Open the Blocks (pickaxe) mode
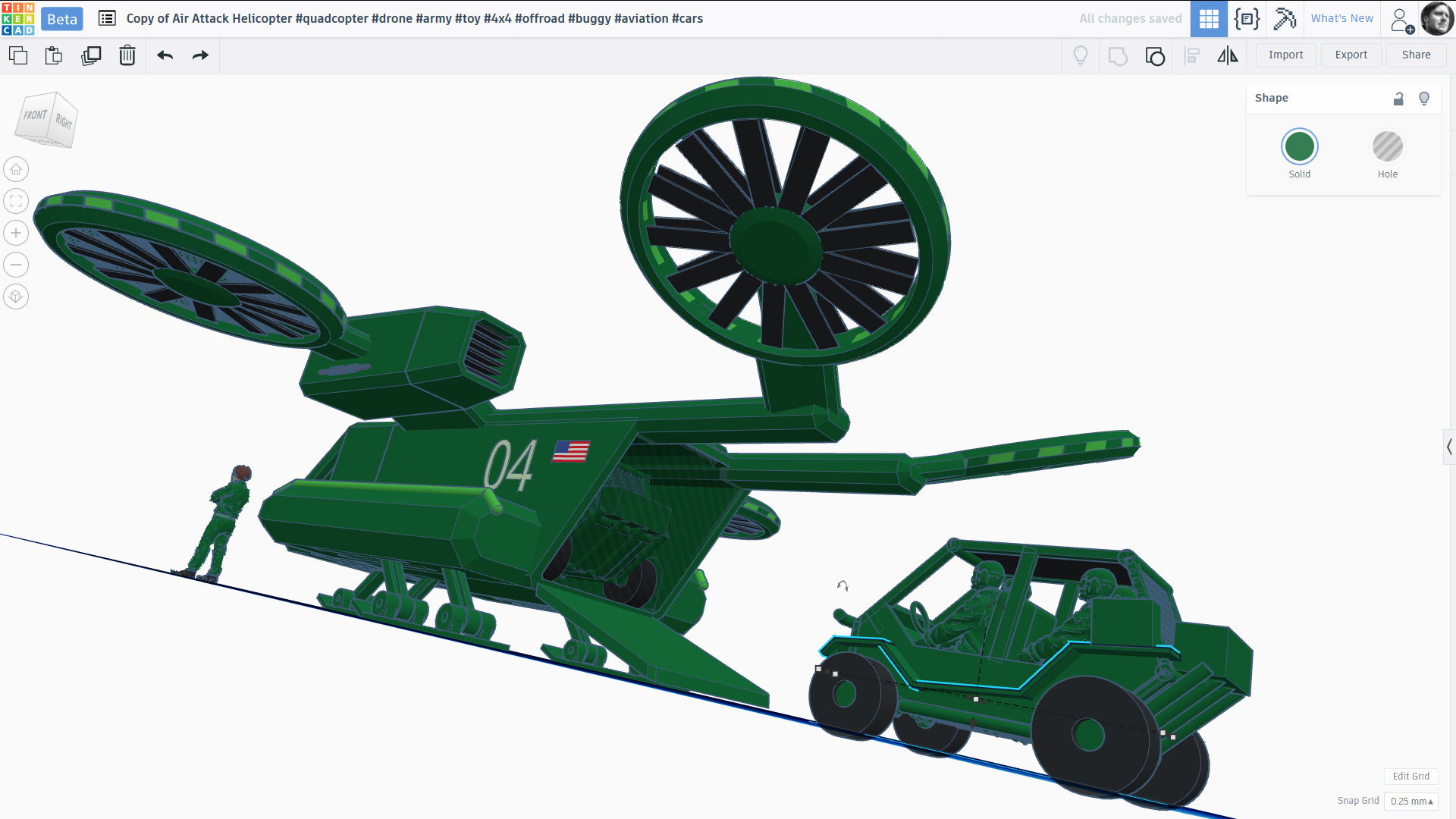The height and width of the screenshot is (819, 1456). (1285, 18)
